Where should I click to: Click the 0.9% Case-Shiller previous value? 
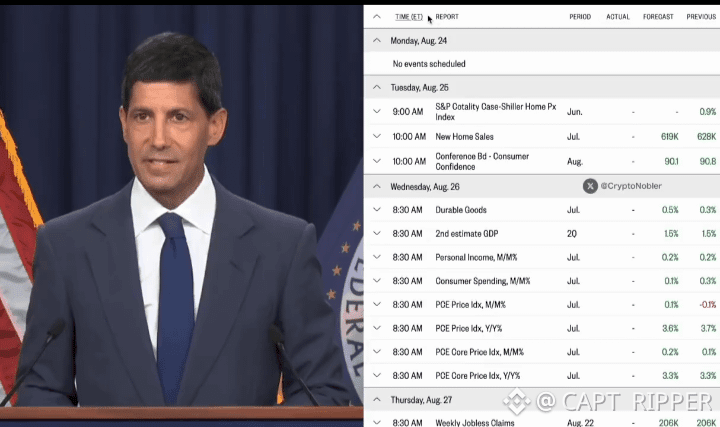tap(708, 112)
